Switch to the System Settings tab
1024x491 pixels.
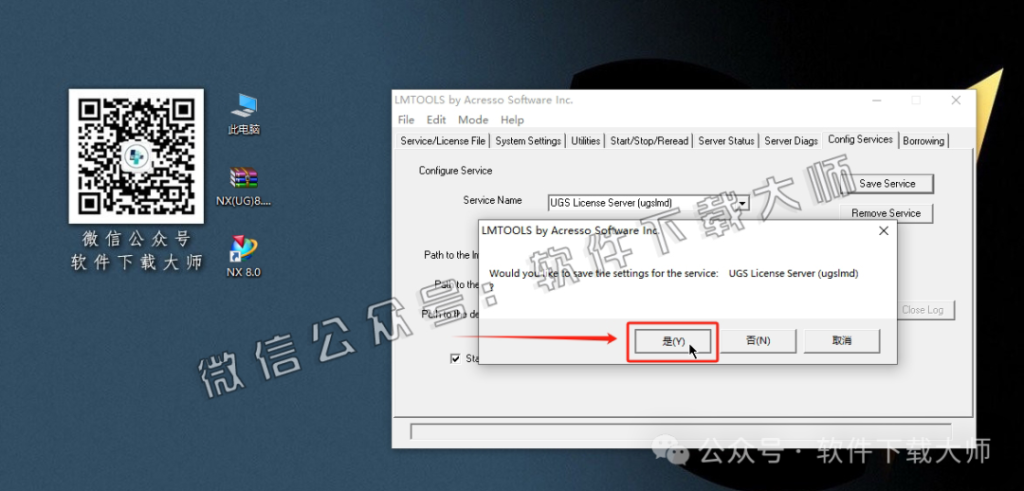click(528, 141)
